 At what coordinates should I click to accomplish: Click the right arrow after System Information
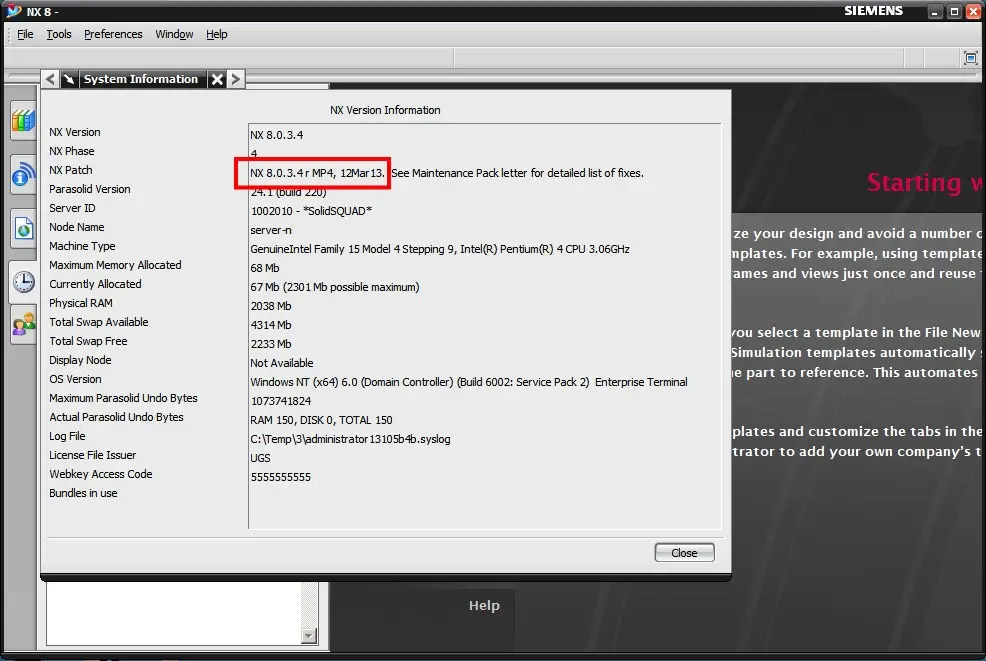[236, 79]
